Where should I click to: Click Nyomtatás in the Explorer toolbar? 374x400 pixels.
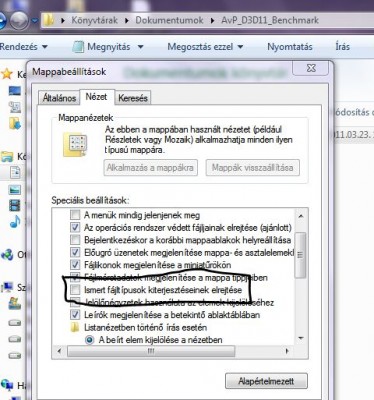pyautogui.click(x=290, y=47)
